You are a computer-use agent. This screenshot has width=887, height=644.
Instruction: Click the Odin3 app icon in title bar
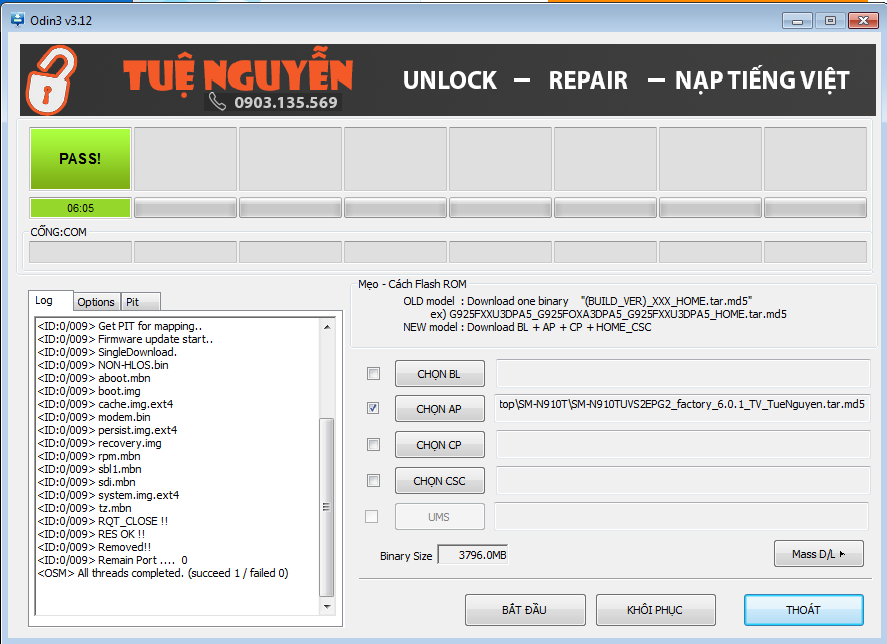[x=18, y=19]
